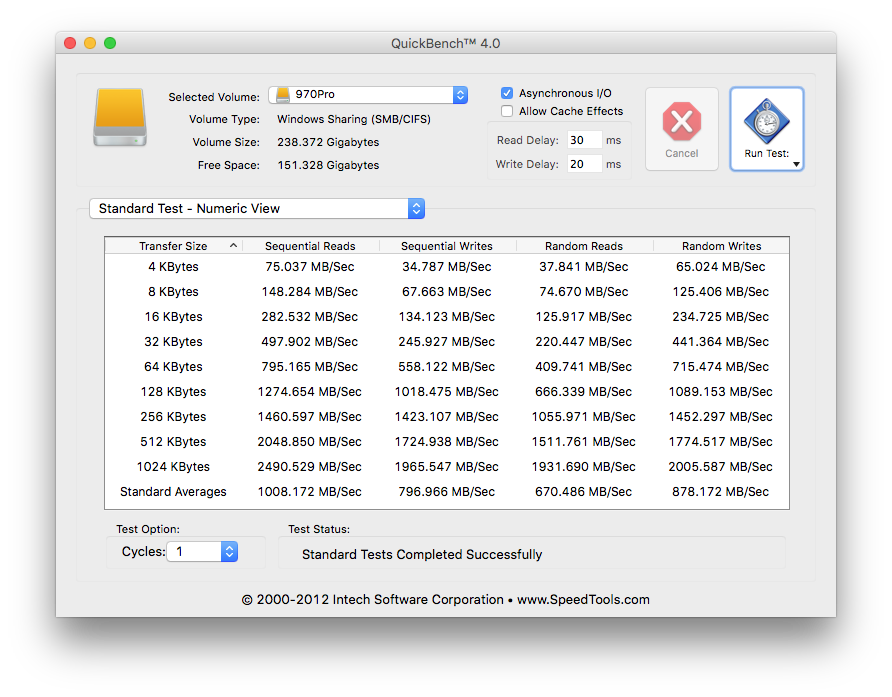The image size is (892, 697).
Task: Click the Sequential Writes column header
Action: coord(447,246)
